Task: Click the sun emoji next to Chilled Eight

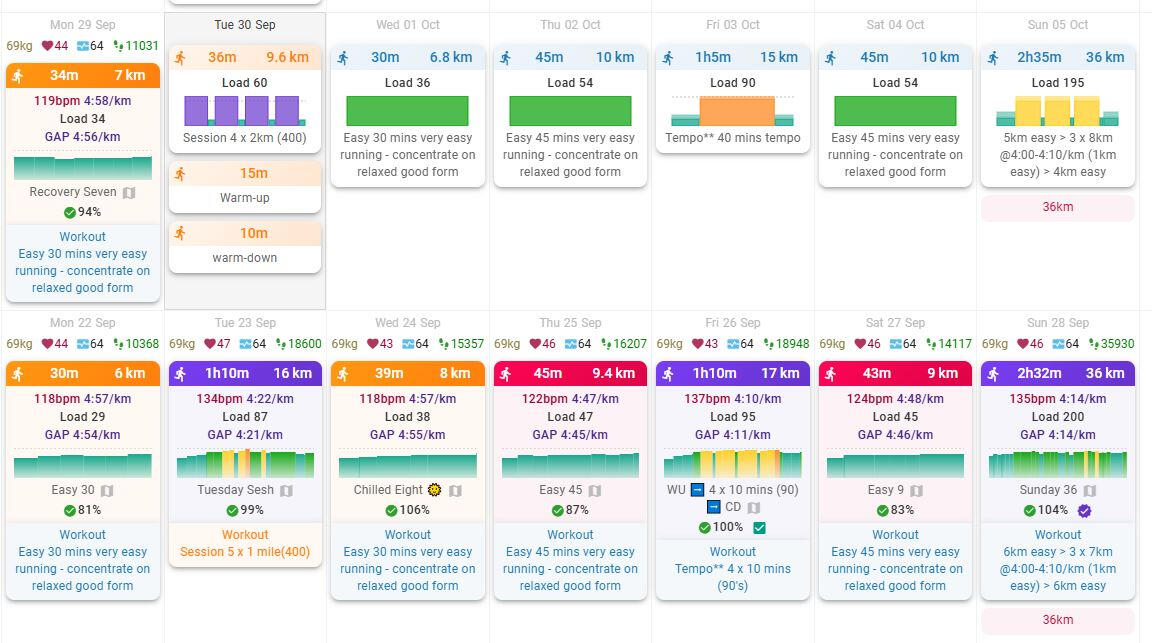Action: point(436,490)
